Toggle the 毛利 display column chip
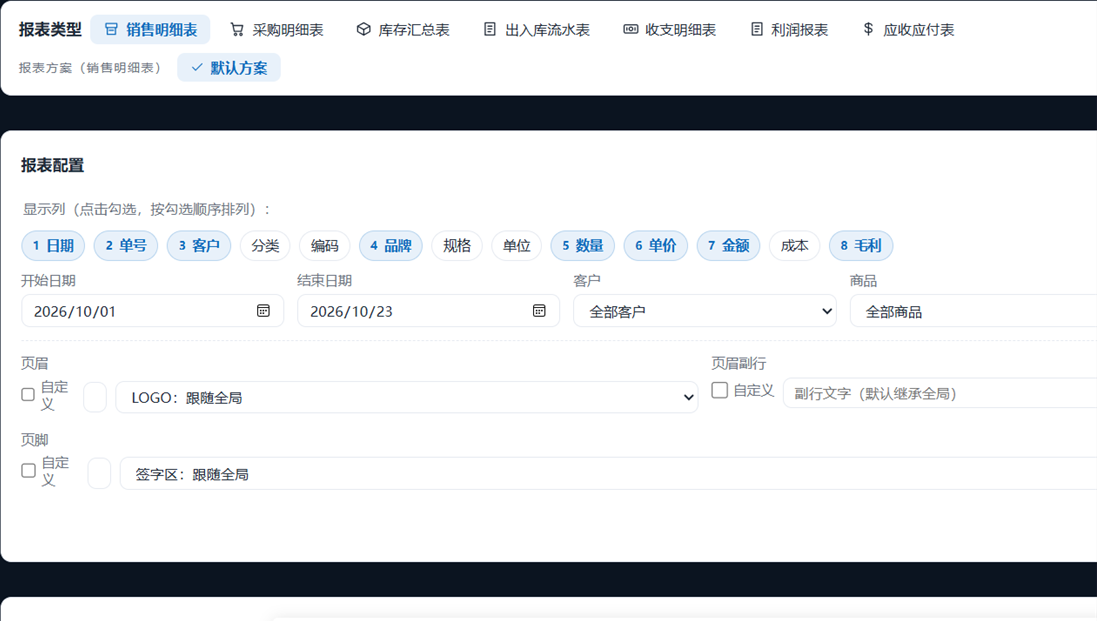The image size is (1097, 621). [x=861, y=245]
